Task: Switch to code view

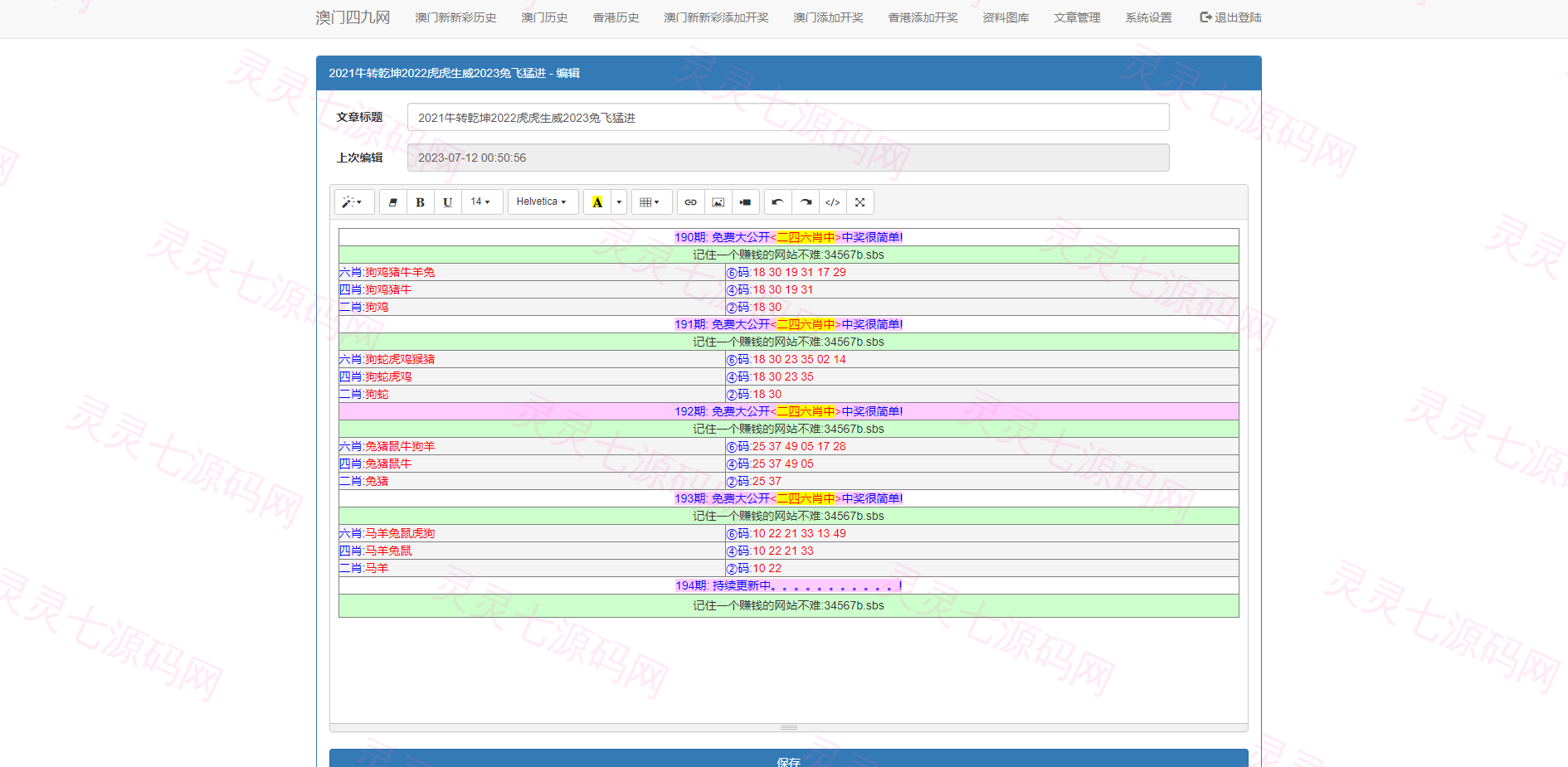Action: [833, 202]
